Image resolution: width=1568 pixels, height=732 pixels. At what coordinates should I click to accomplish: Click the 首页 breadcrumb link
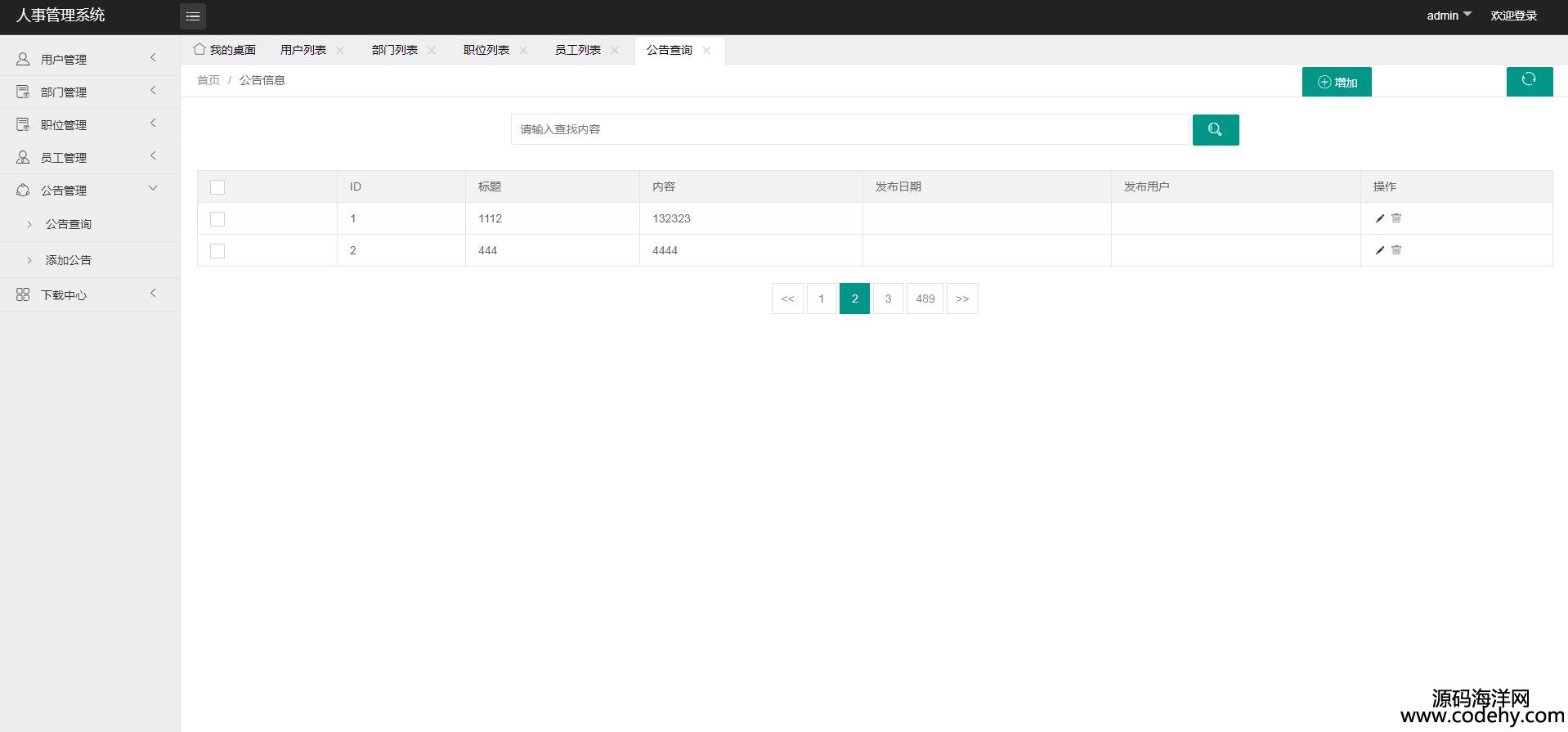tap(208, 80)
